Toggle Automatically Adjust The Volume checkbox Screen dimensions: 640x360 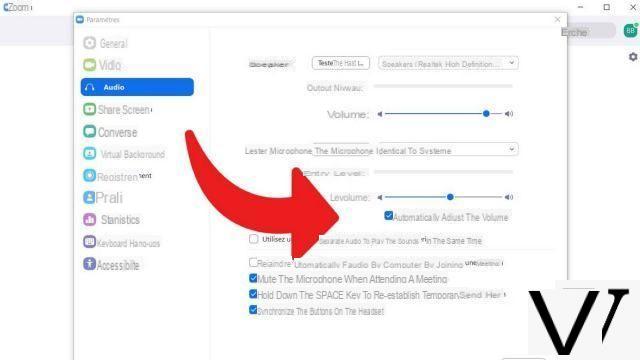click(389, 216)
